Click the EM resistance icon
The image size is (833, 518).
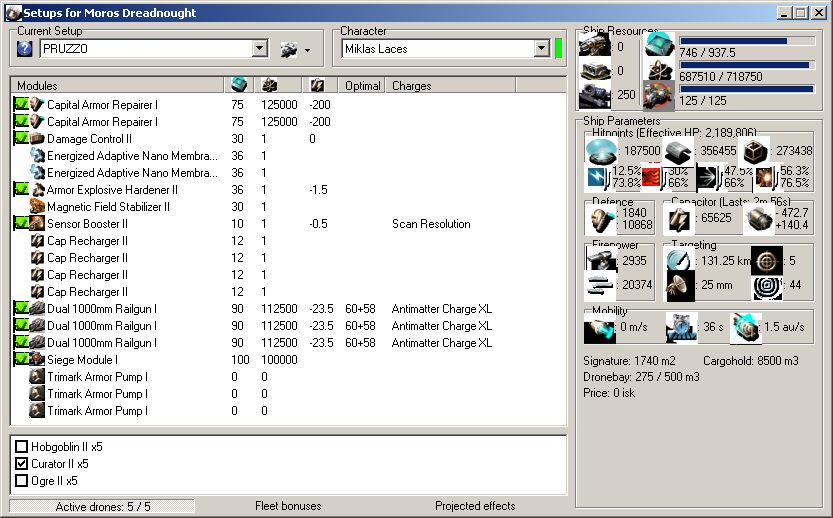(x=598, y=177)
